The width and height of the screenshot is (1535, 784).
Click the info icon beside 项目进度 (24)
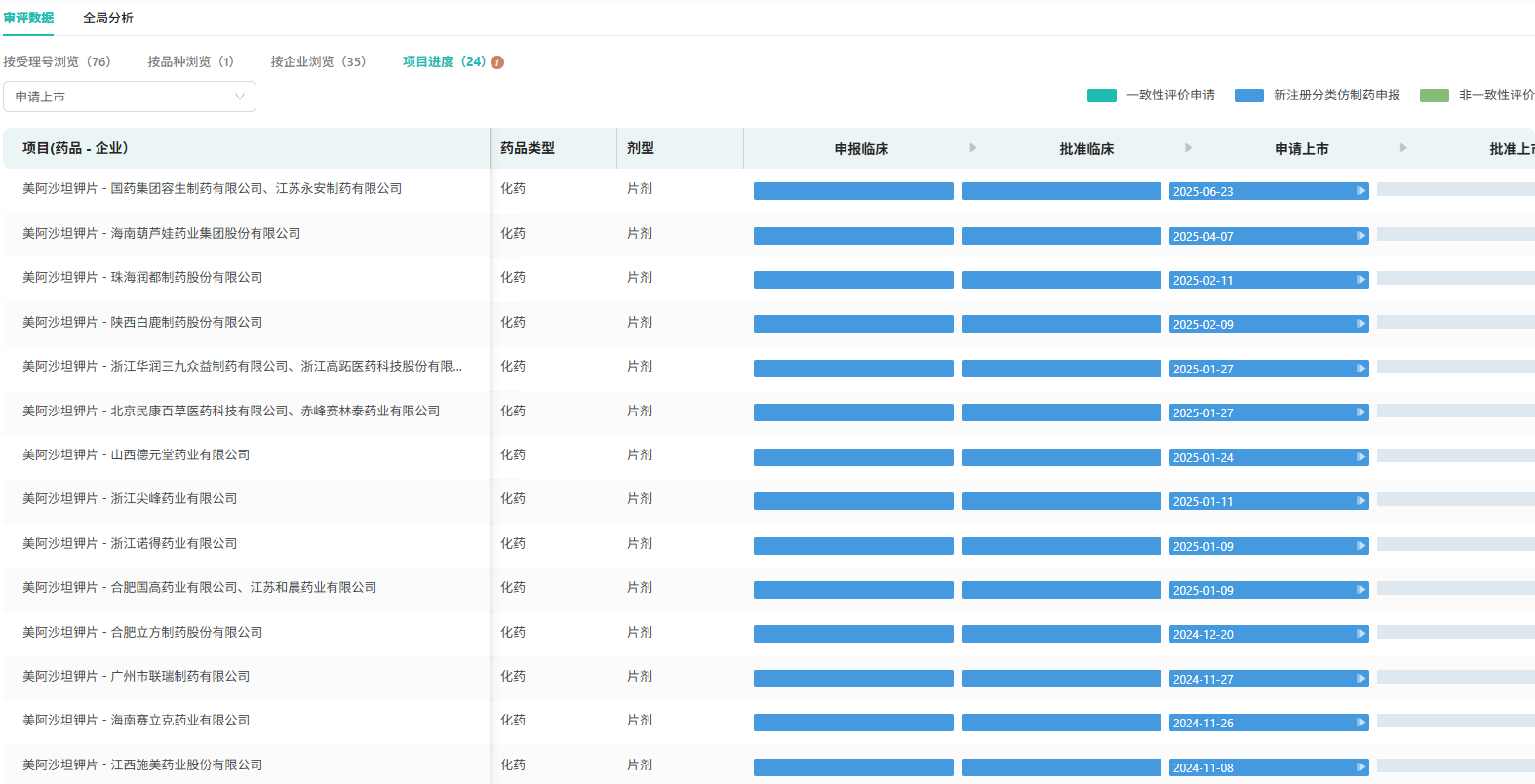(497, 62)
